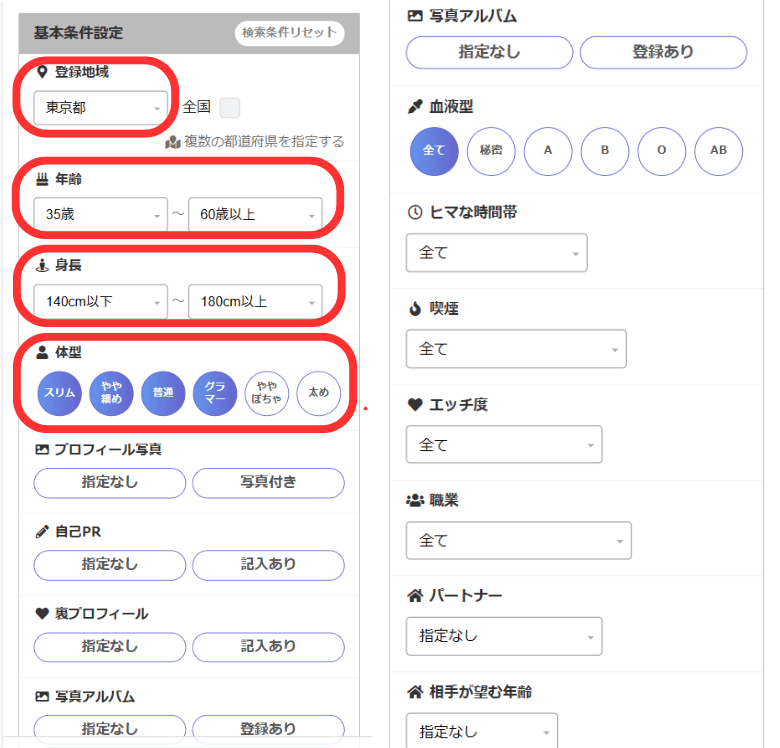Click the pencil icon beside 自己PR
Screen dimensions: 780x748
42,531
